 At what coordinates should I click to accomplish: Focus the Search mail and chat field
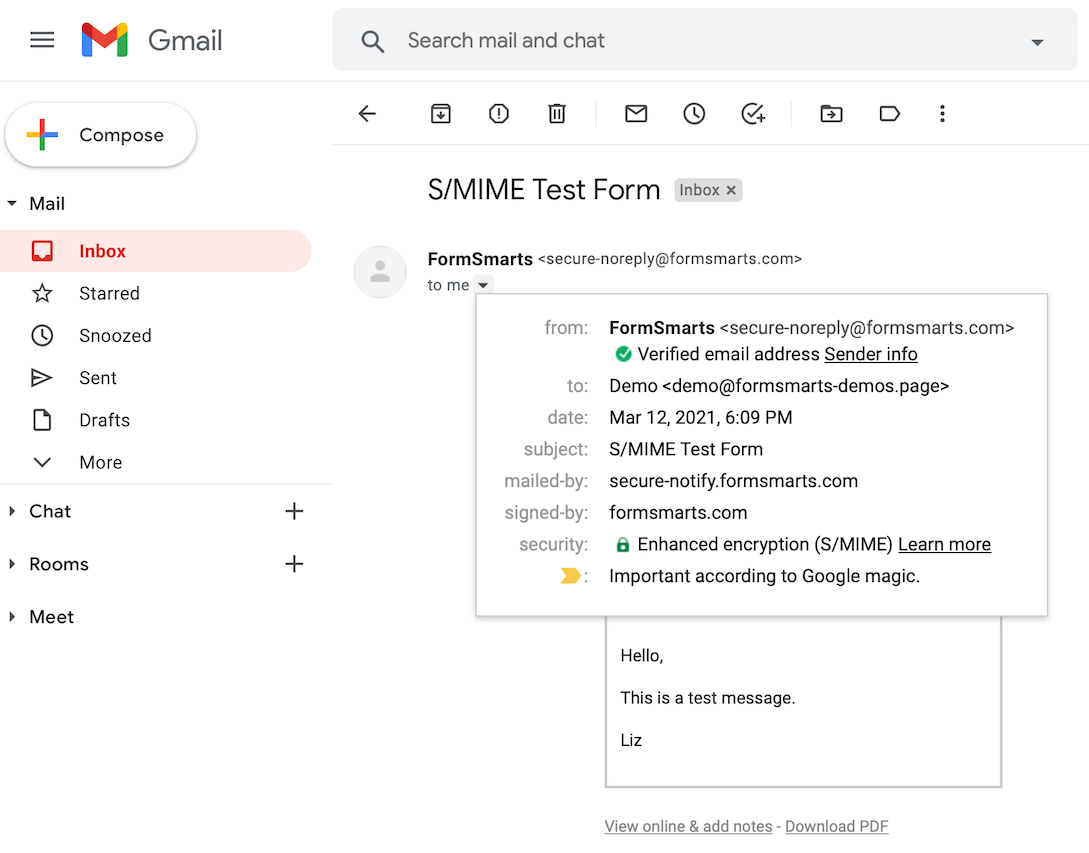pos(705,40)
